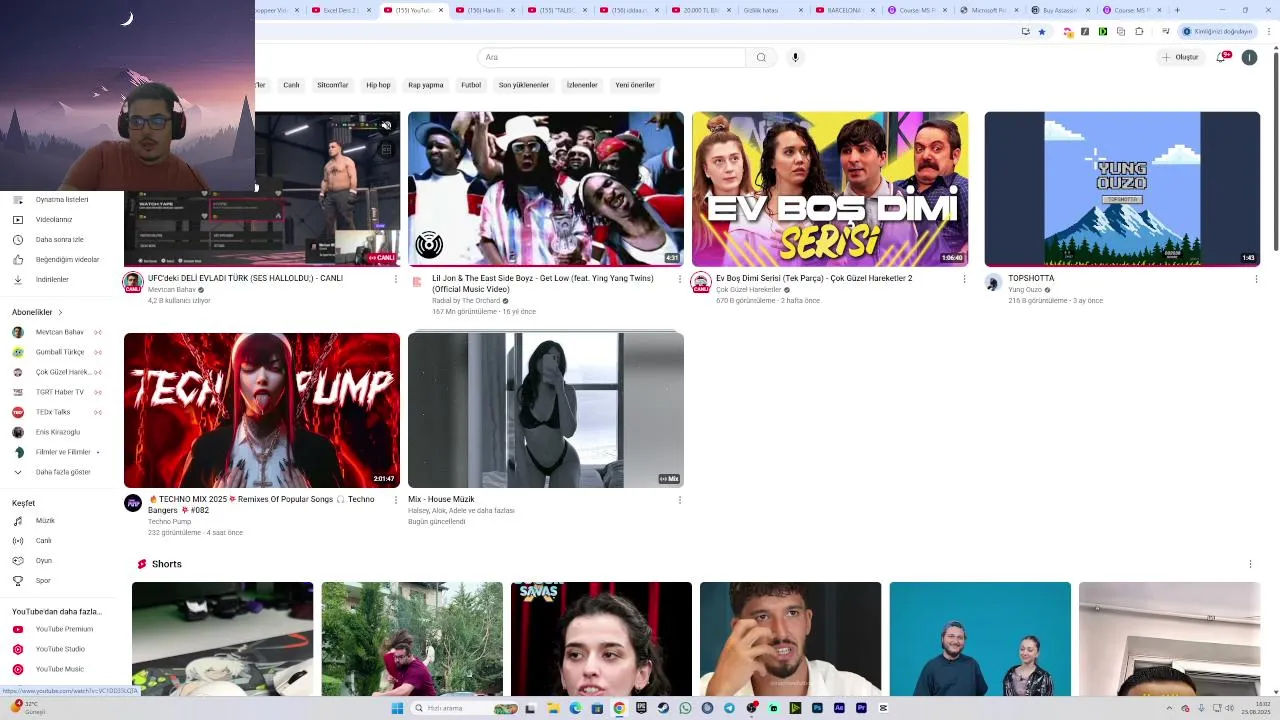Select the Son yüklenenler filter chip
Viewport: 1280px width, 720px height.
click(x=524, y=85)
